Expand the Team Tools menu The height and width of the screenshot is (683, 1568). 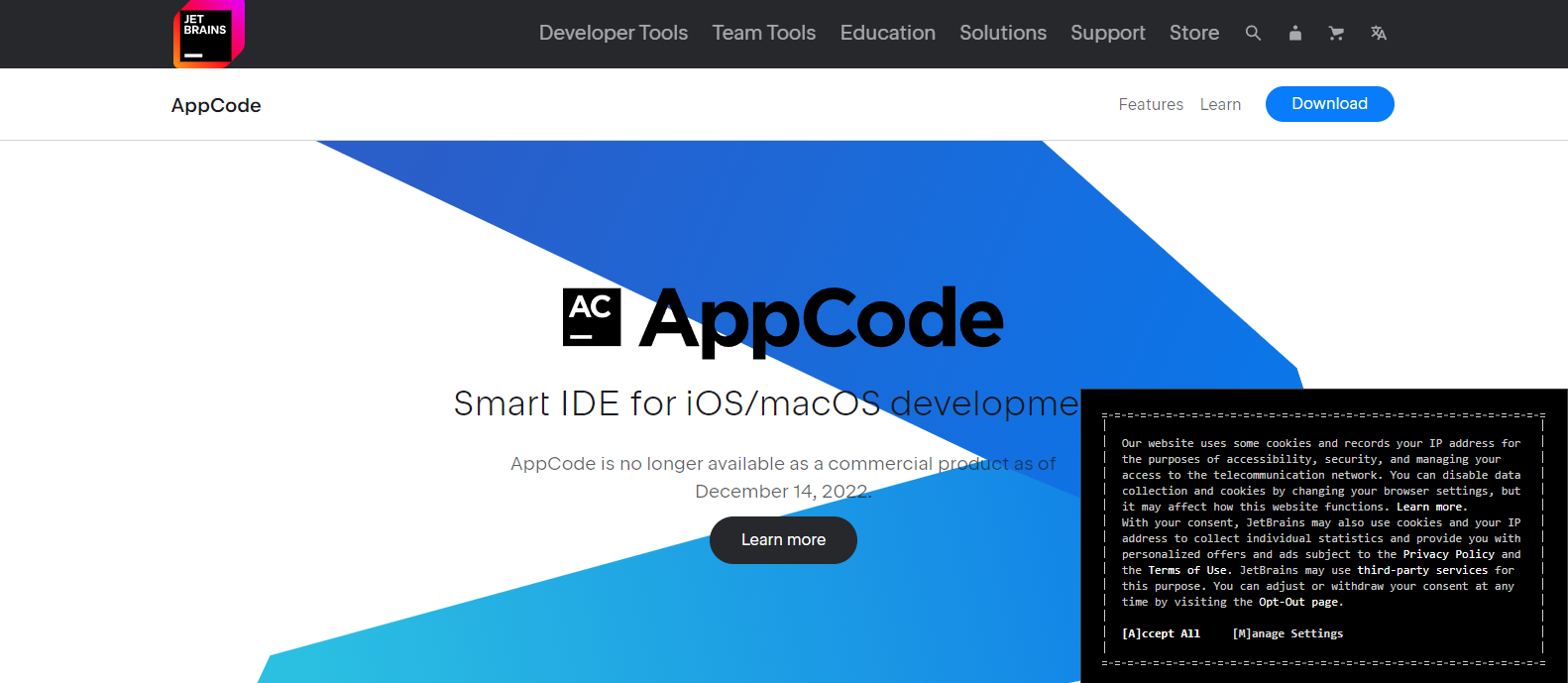point(763,33)
